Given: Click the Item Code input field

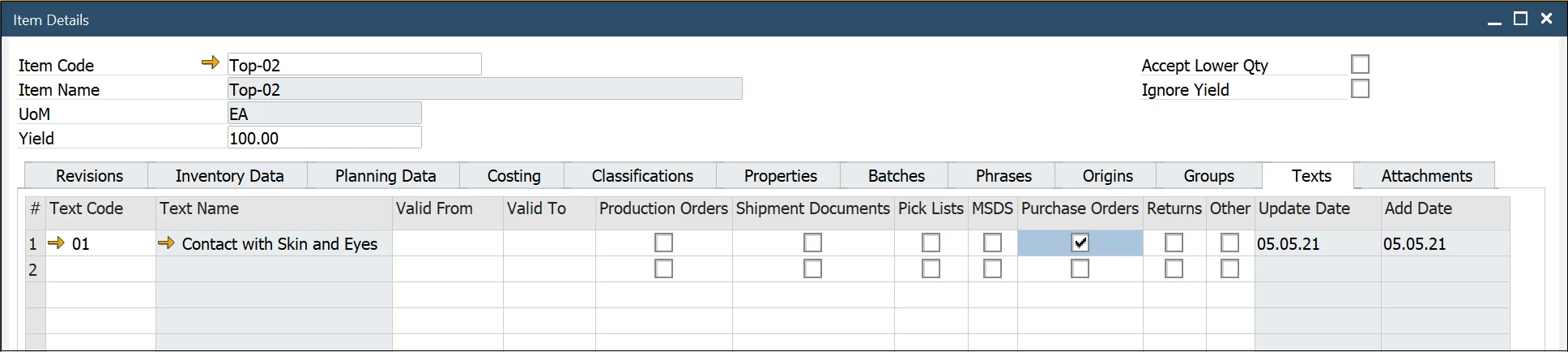Looking at the screenshot, I should (x=354, y=65).
